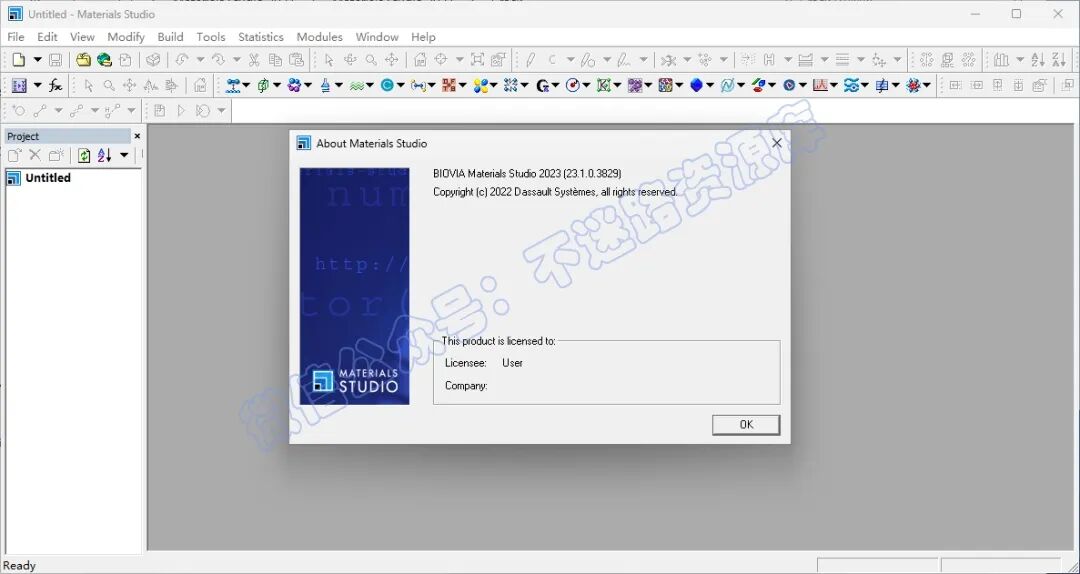Click the green K module icon

click(x=603, y=85)
